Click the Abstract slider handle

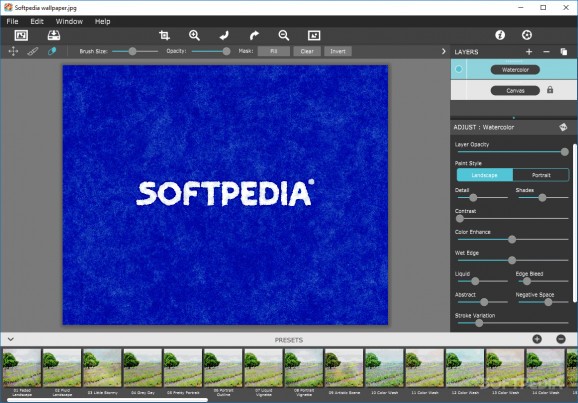coord(484,302)
